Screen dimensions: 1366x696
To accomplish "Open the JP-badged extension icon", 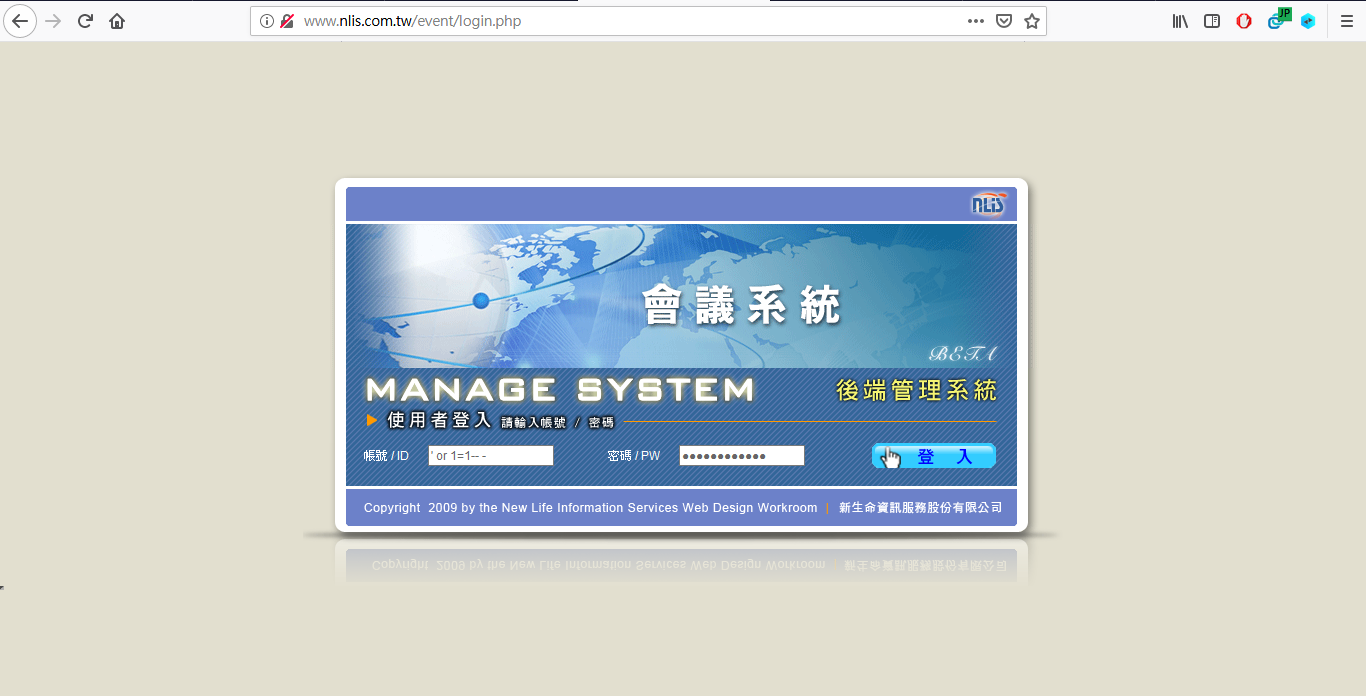I will (x=1277, y=20).
